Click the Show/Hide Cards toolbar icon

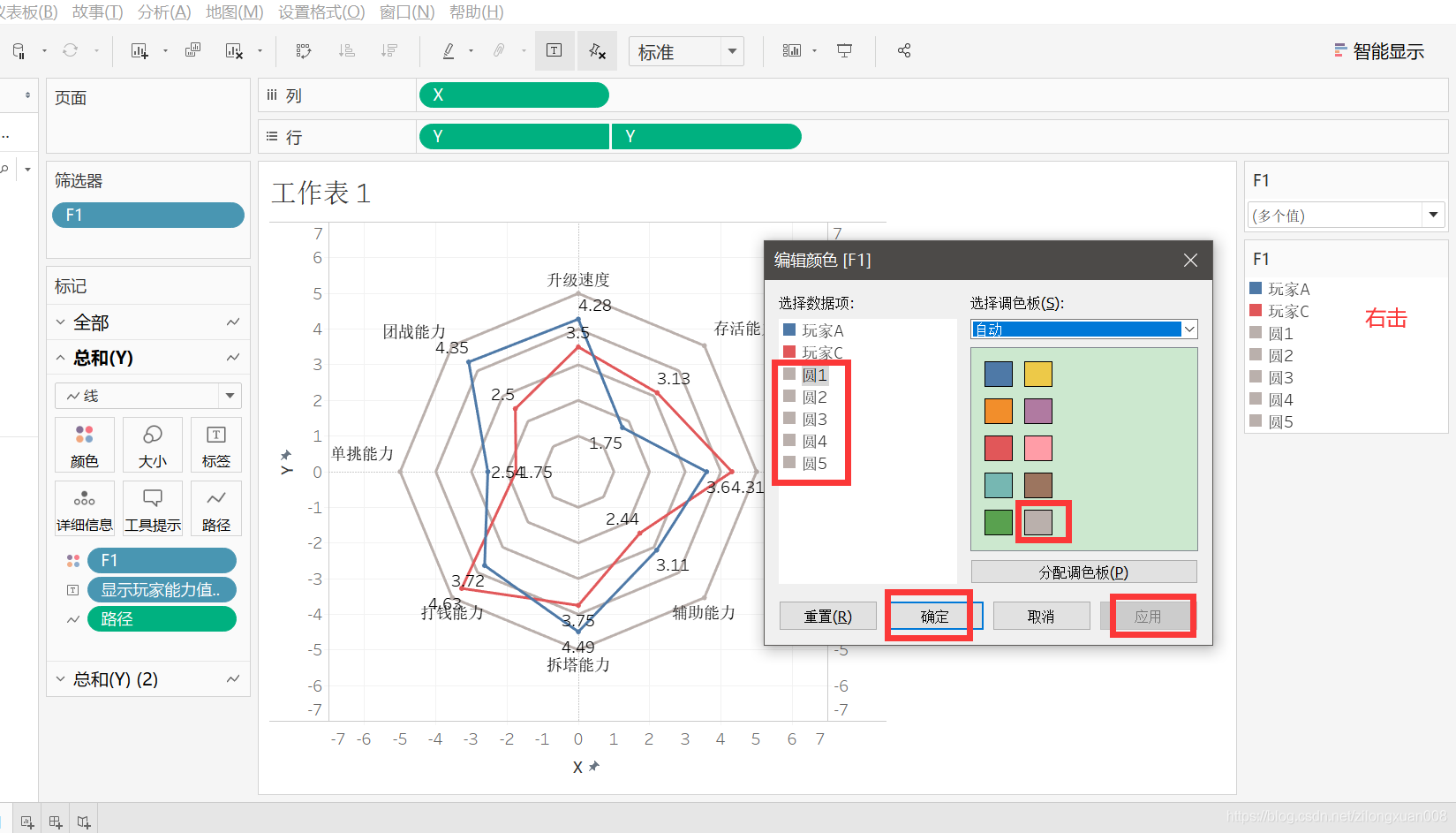coord(792,51)
